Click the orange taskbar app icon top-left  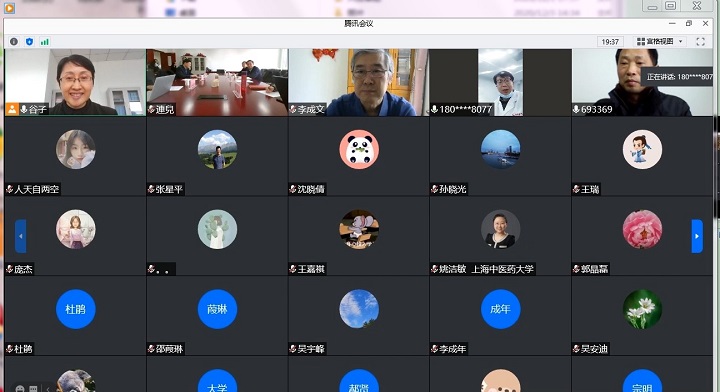9,8
